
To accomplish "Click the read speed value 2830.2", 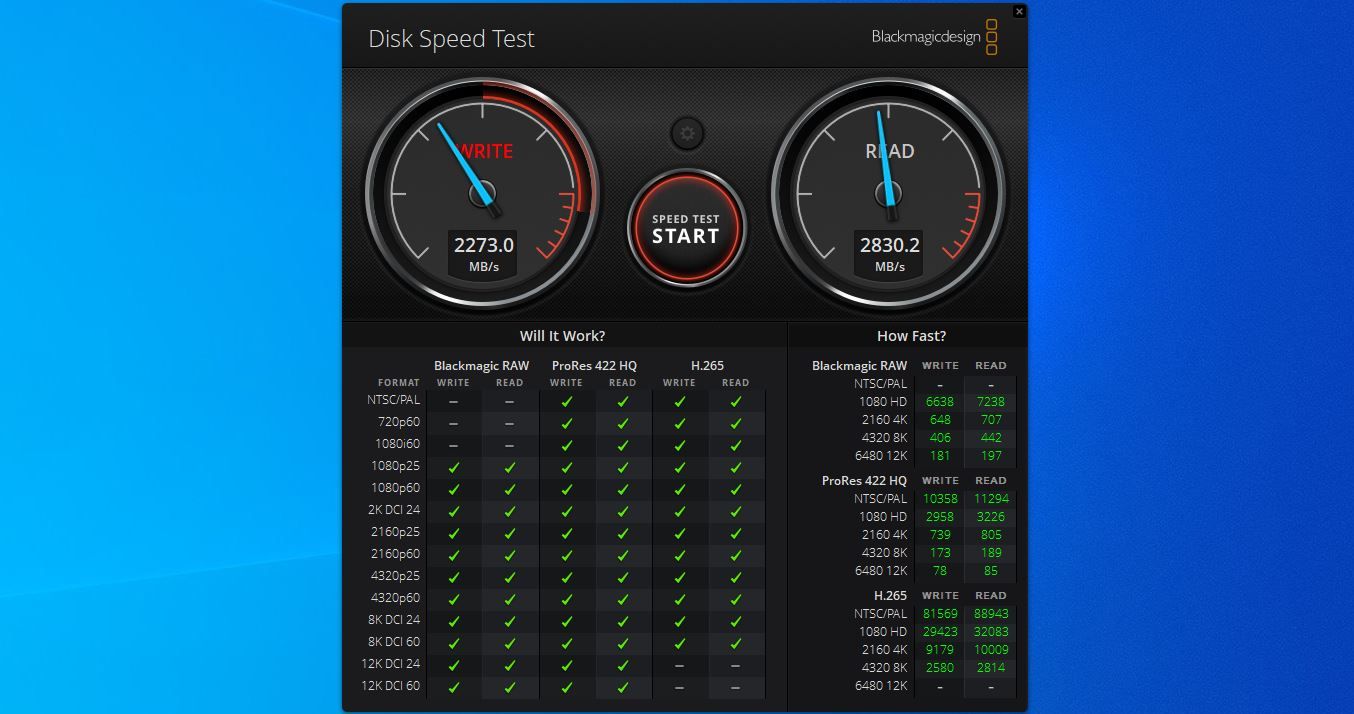I will 889,245.
